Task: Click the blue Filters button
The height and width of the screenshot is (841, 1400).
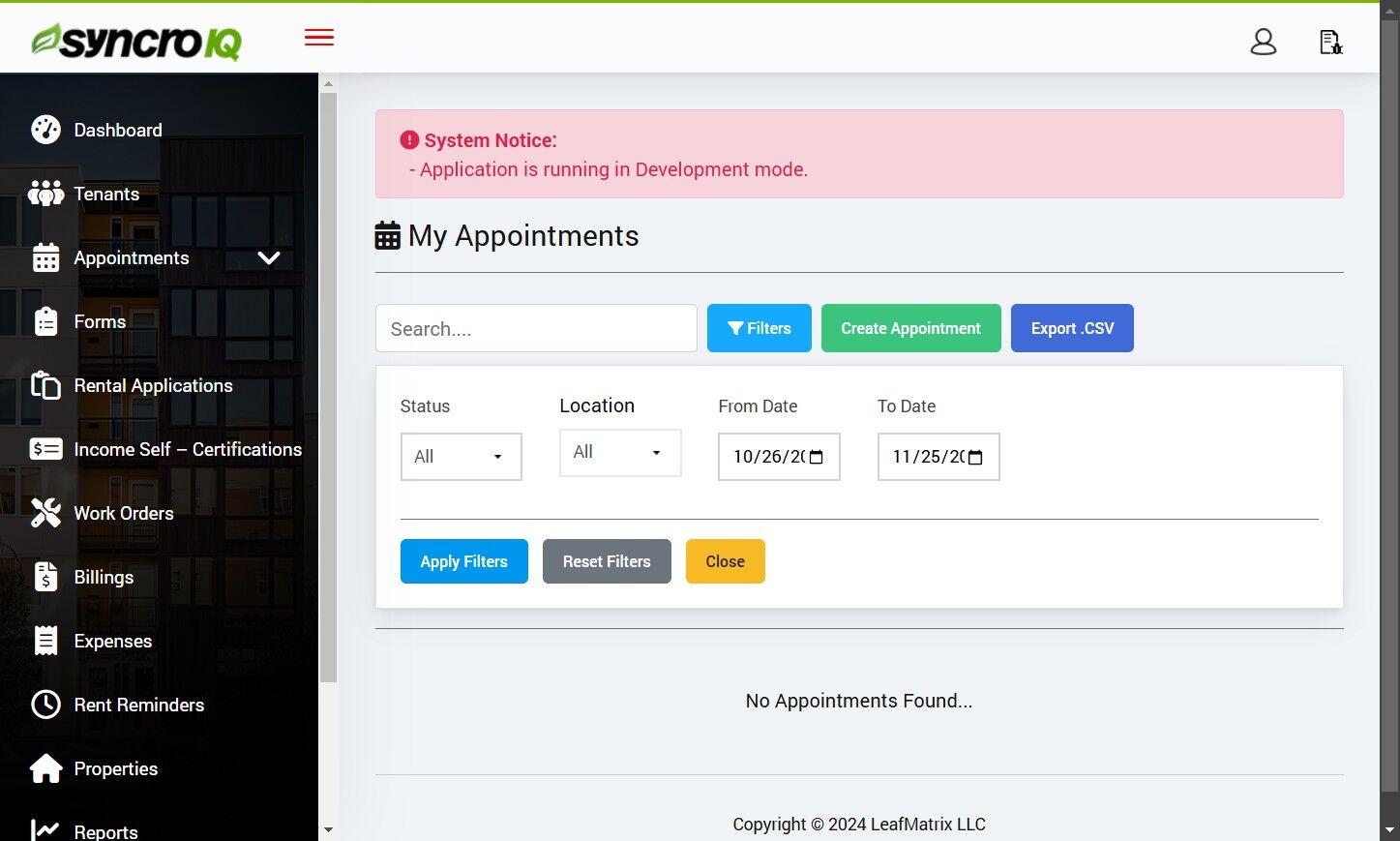Action: point(760,328)
